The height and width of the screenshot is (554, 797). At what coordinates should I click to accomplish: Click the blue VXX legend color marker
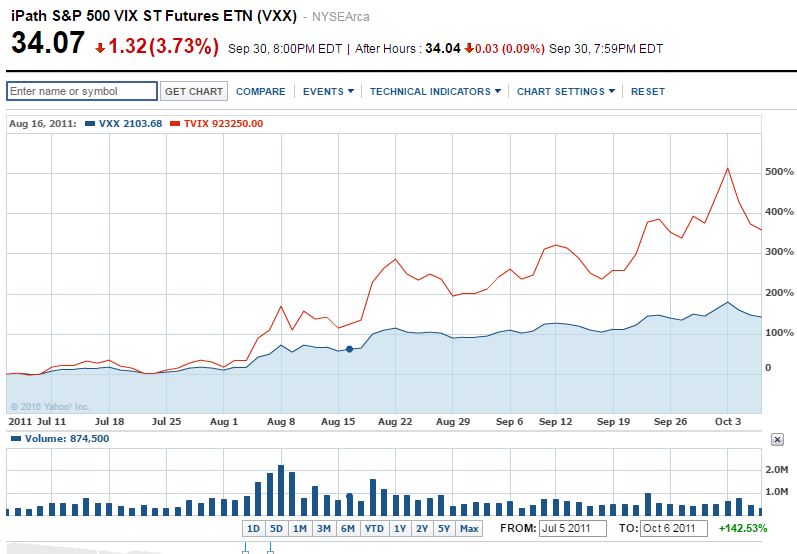[x=90, y=124]
